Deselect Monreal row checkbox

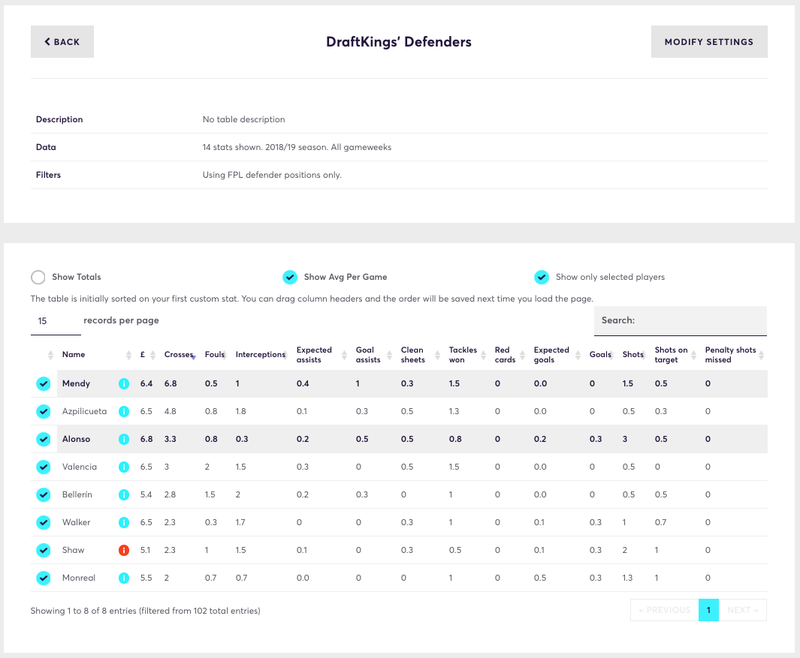tap(43, 578)
